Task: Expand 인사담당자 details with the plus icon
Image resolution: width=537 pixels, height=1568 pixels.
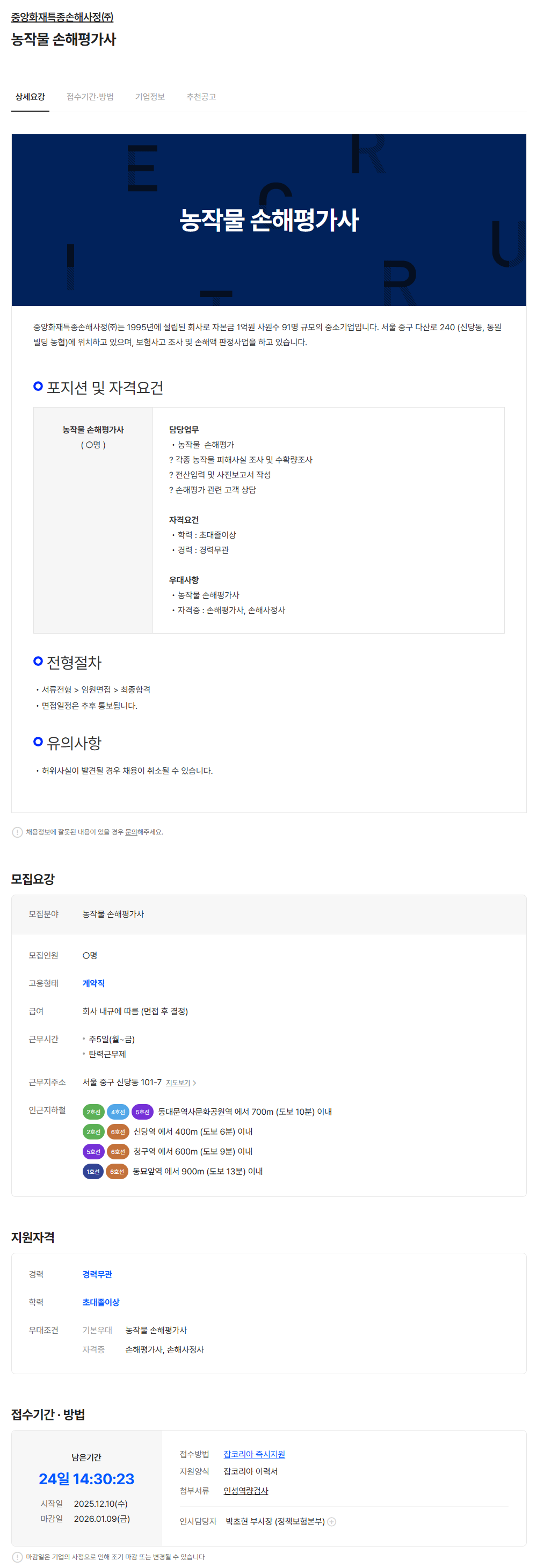Action: point(332,1522)
